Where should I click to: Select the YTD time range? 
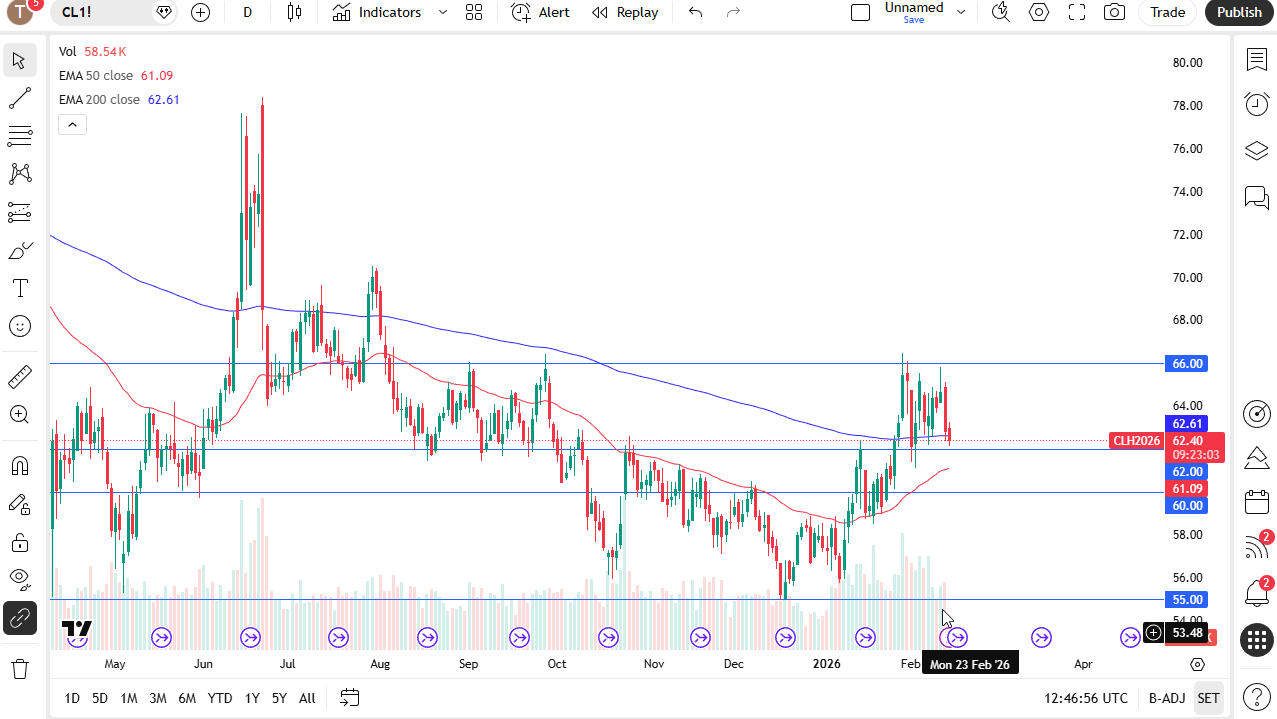click(220, 698)
